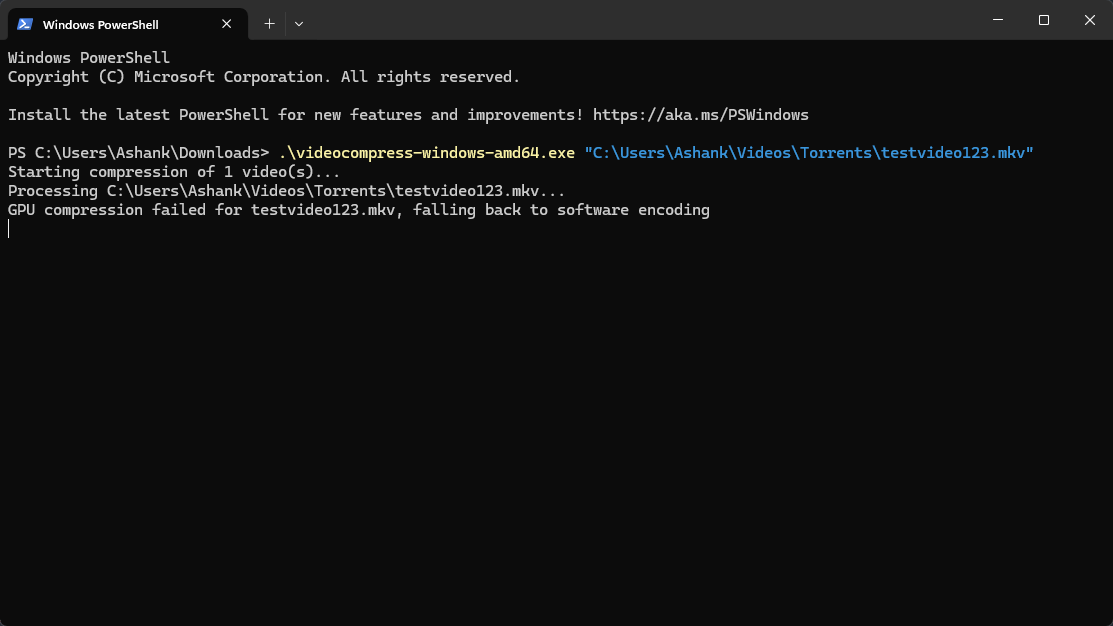Click the empty terminal area below output
The image size is (1113, 626).
(x=556, y=420)
